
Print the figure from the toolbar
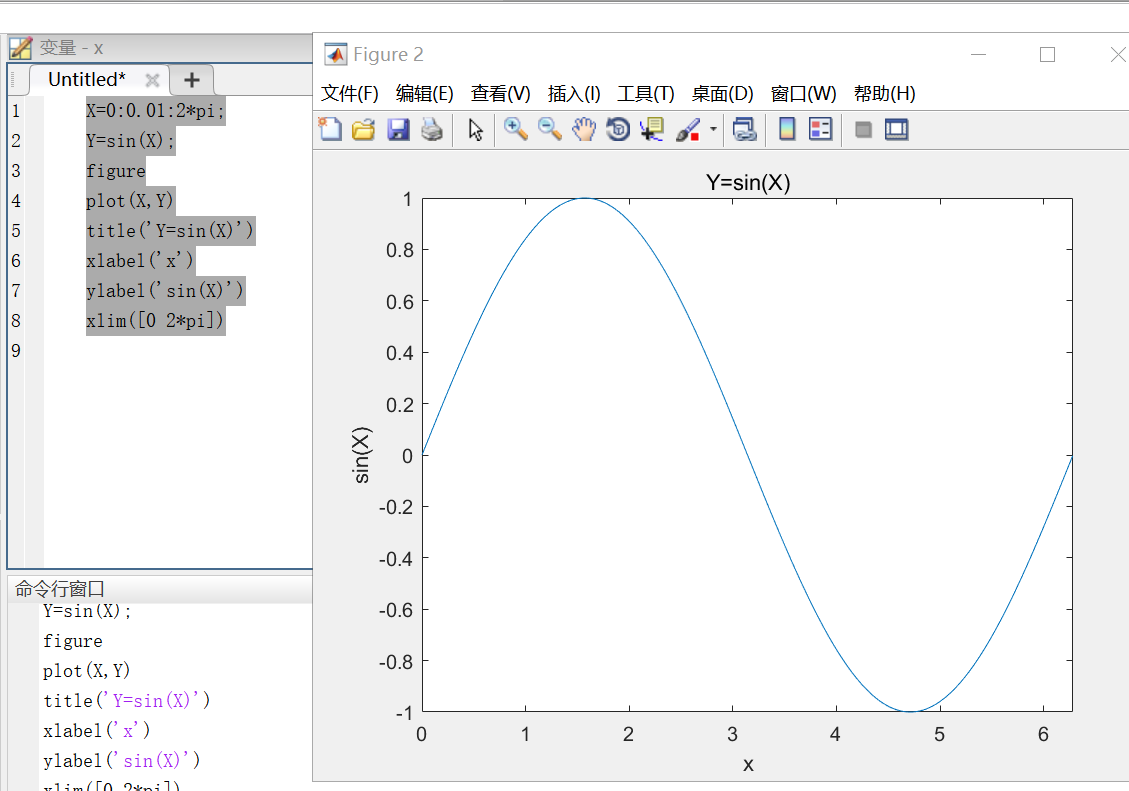(x=431, y=129)
